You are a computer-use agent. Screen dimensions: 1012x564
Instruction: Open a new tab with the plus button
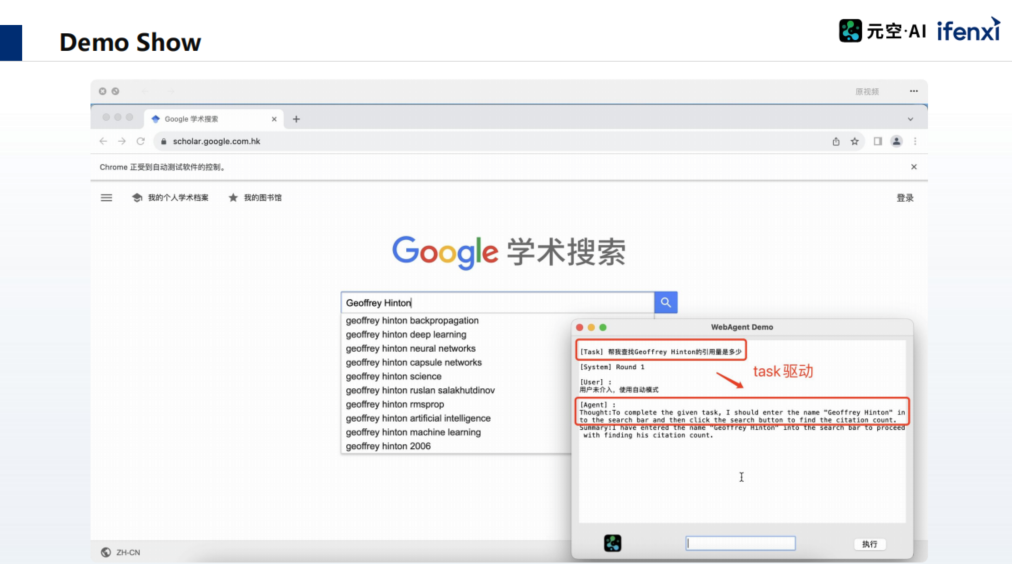296,119
